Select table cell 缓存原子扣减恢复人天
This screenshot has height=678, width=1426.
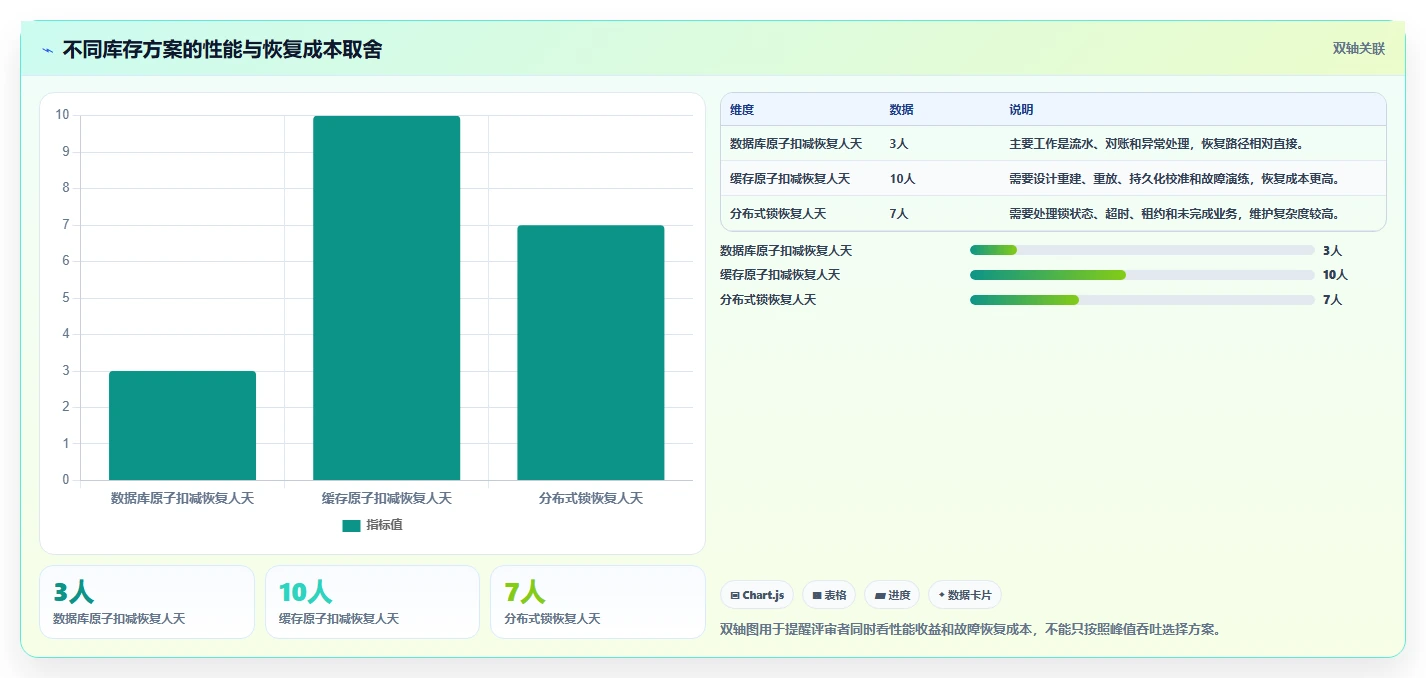(x=790, y=179)
